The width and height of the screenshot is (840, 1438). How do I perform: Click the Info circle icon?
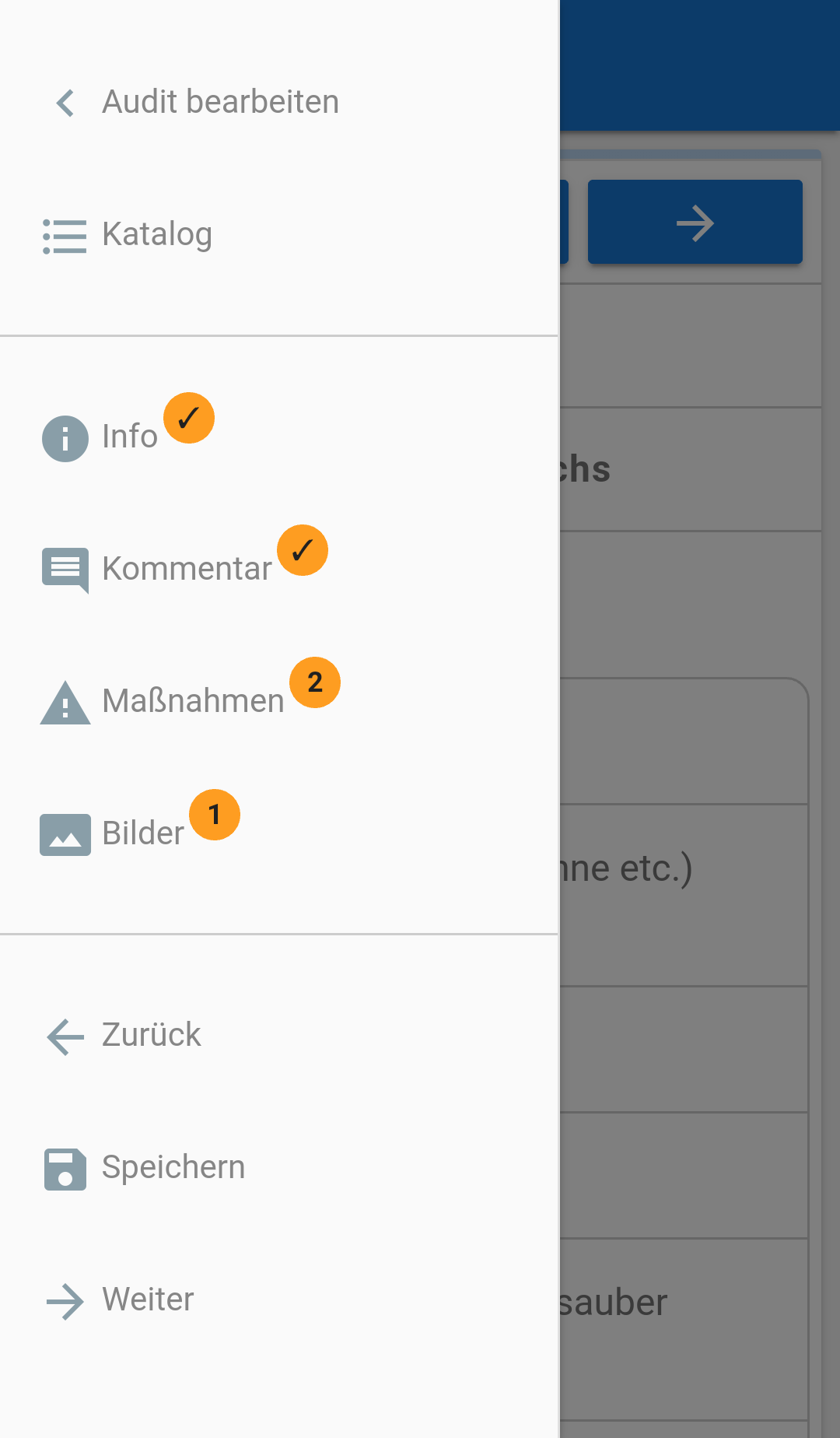pyautogui.click(x=65, y=438)
